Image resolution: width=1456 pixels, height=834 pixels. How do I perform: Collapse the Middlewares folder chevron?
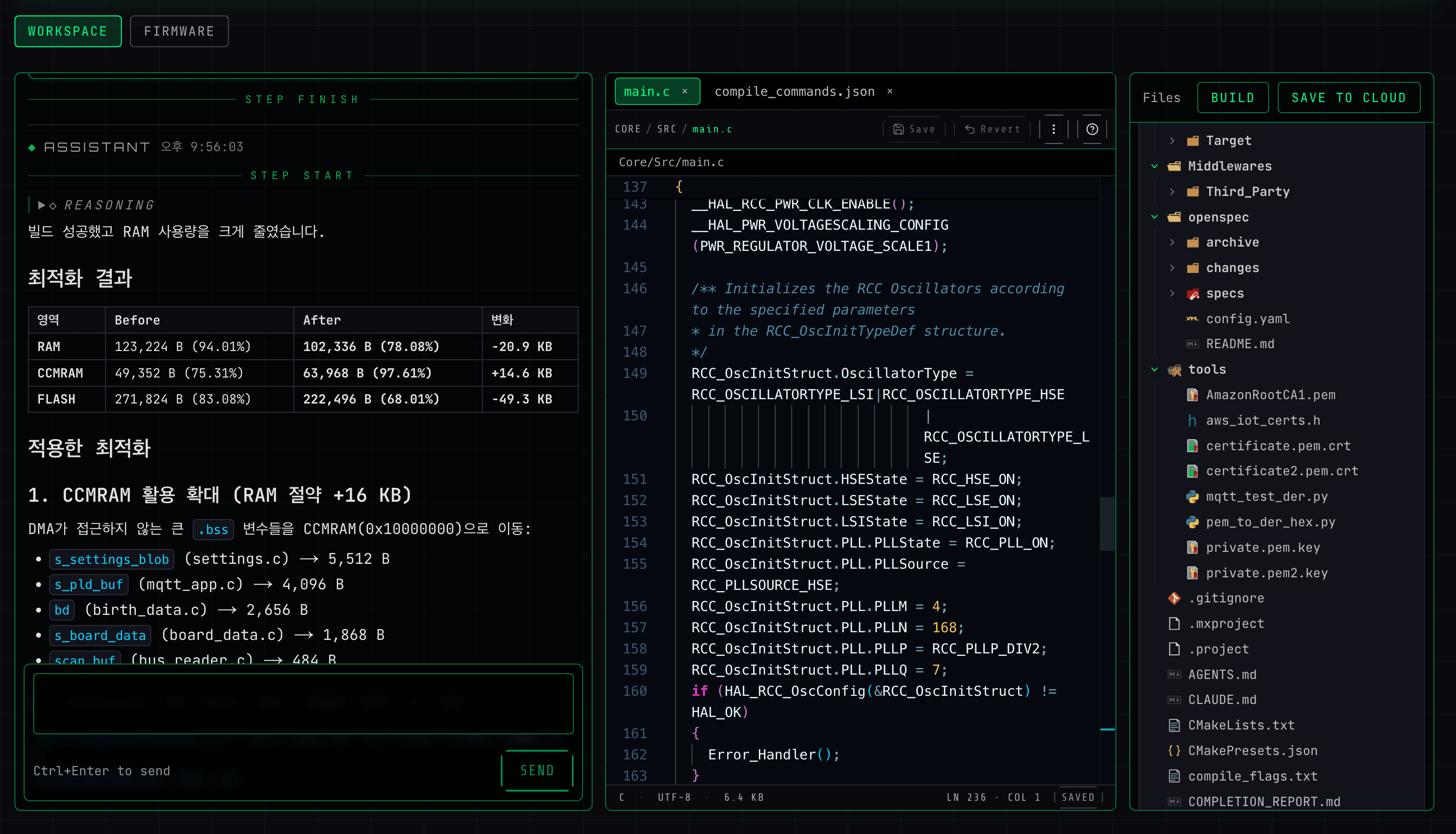tap(1154, 166)
